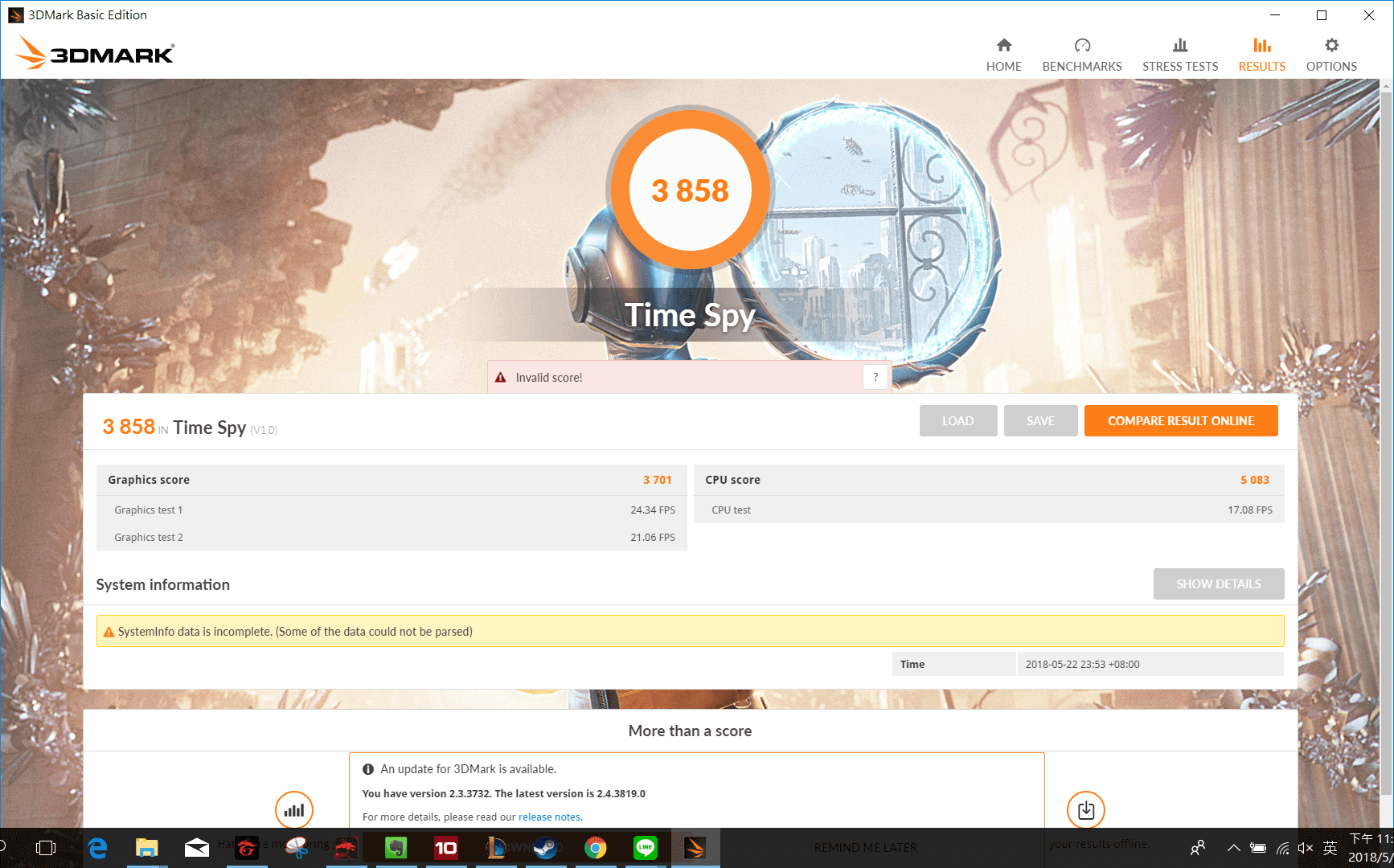Click the question mark help button beside Invalid score
1394x868 pixels.
pyautogui.click(x=875, y=377)
